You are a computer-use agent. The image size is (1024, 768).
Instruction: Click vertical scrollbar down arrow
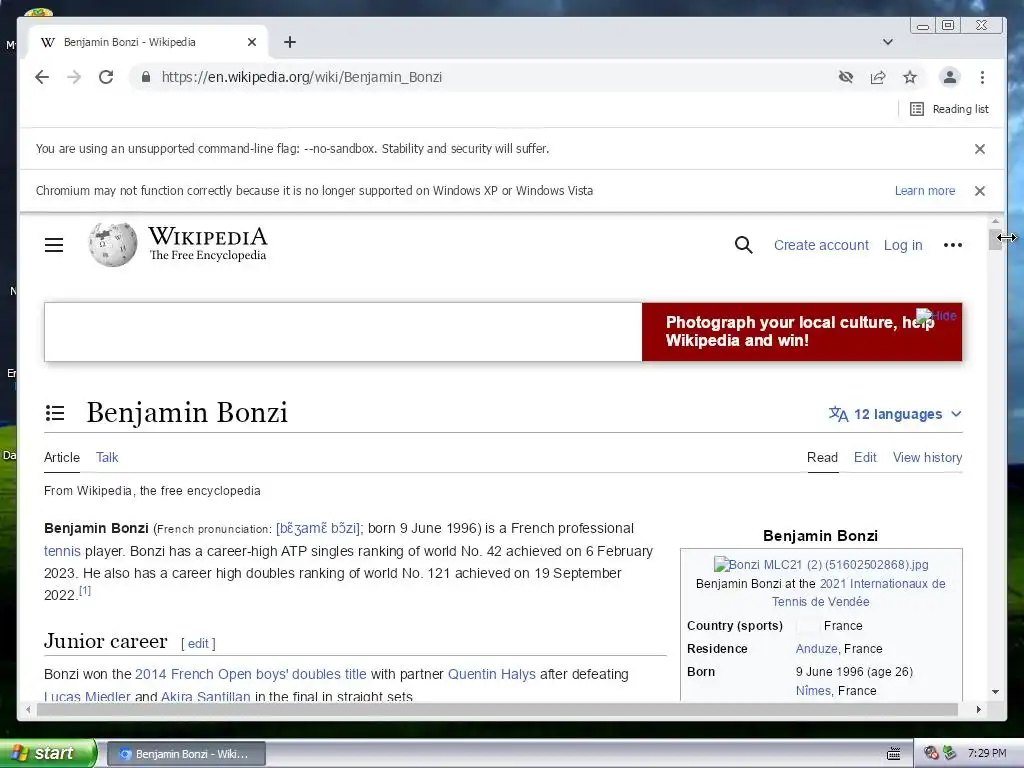995,692
